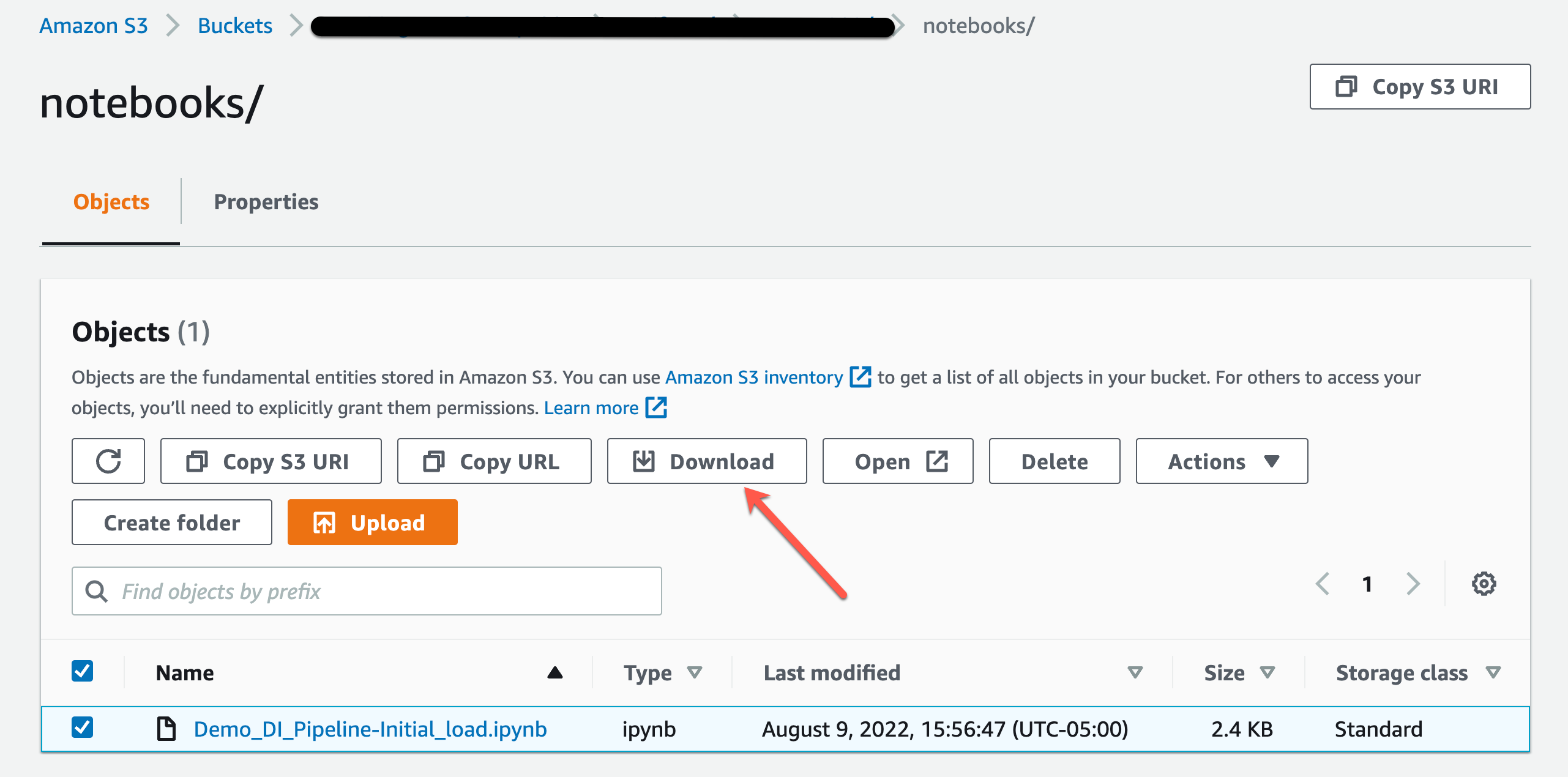1568x777 pixels.
Task: Expand the Actions dropdown menu
Action: 1222,461
